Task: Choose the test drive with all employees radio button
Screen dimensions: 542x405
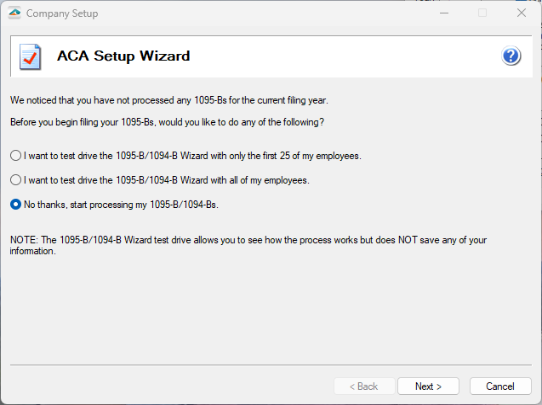Action: pyautogui.click(x=16, y=180)
